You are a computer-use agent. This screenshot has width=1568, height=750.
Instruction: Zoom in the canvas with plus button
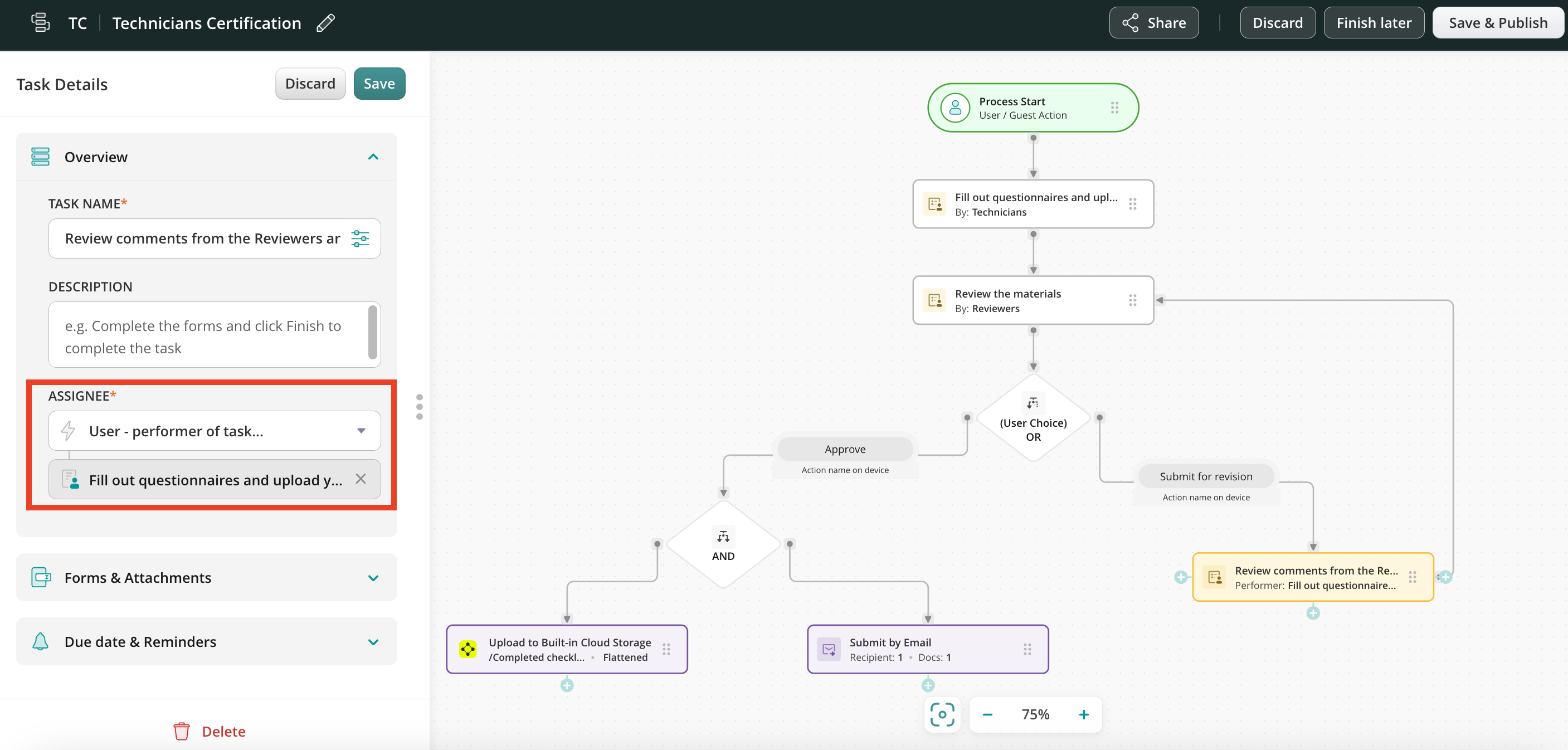(1083, 714)
